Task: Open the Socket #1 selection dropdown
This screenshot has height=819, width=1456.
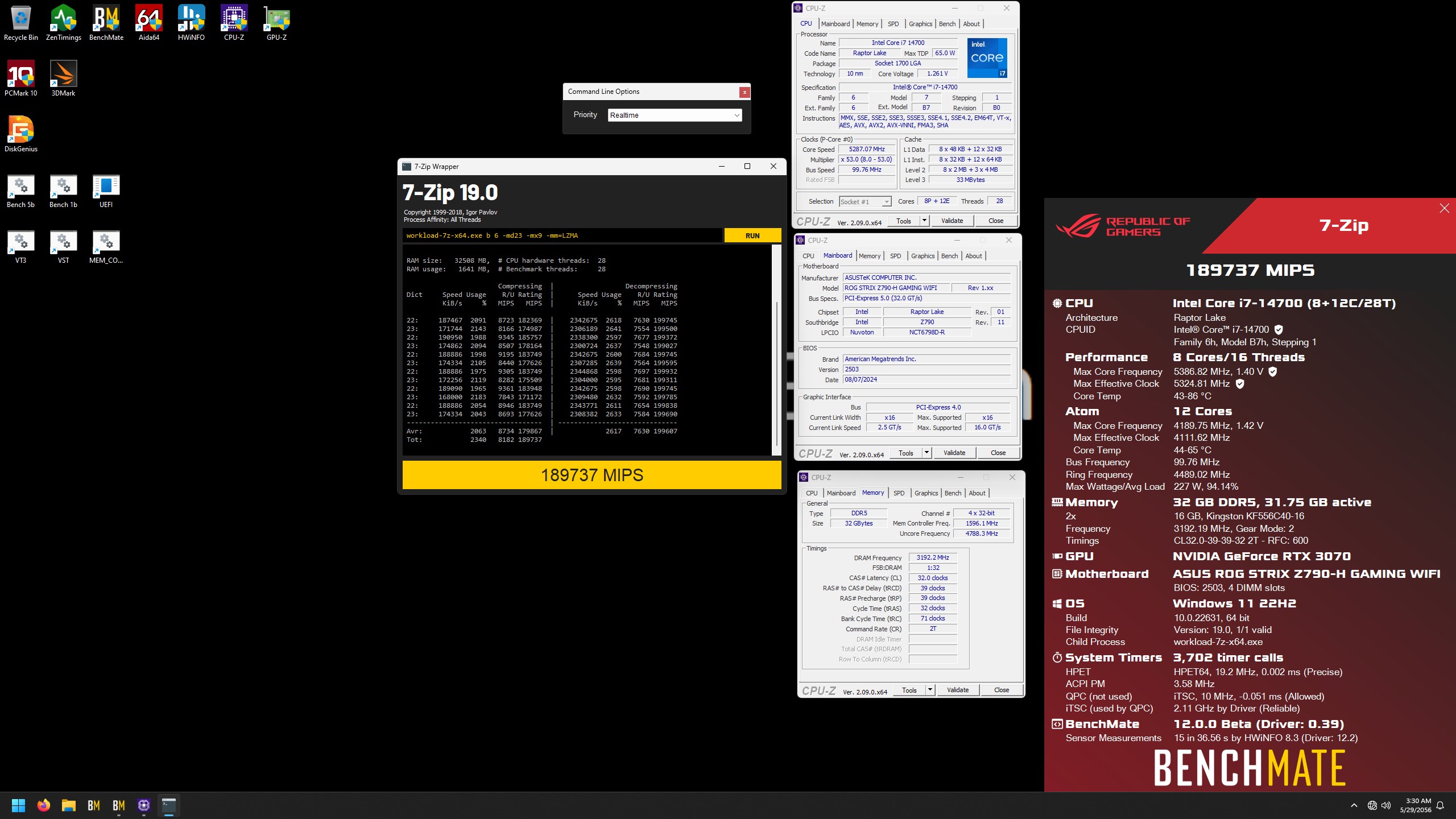Action: [x=865, y=201]
